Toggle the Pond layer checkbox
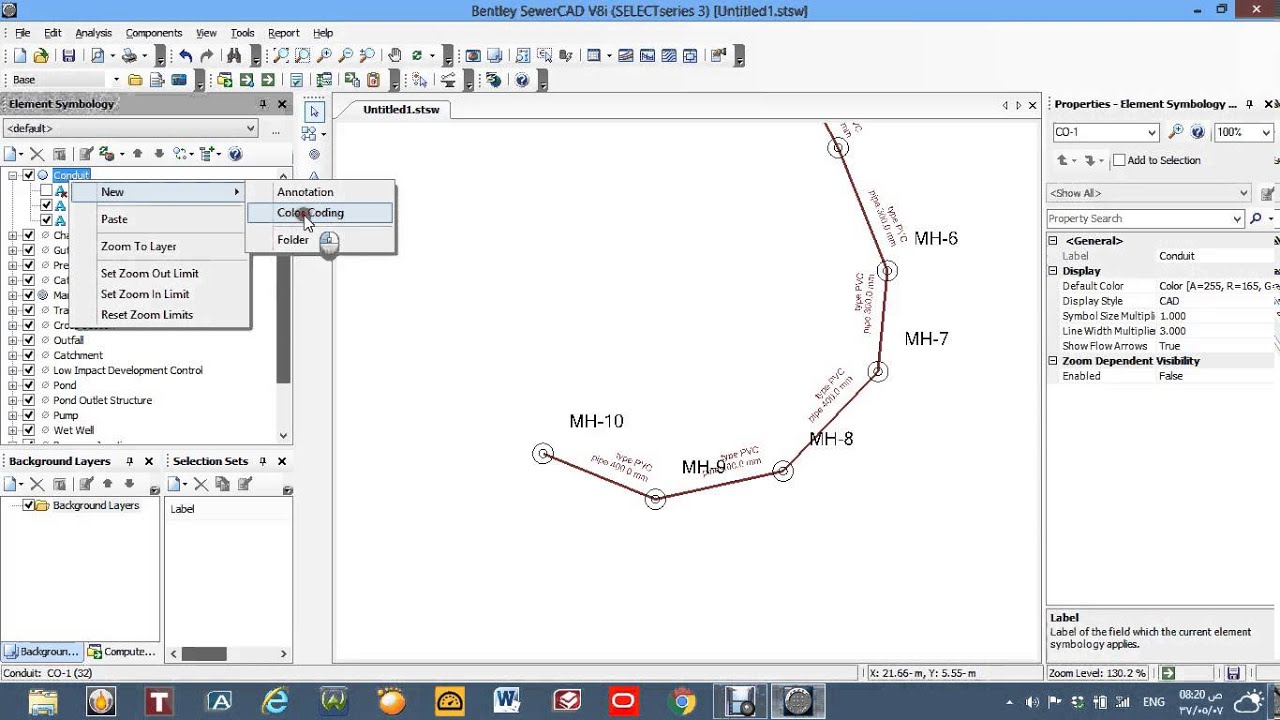 [x=28, y=385]
